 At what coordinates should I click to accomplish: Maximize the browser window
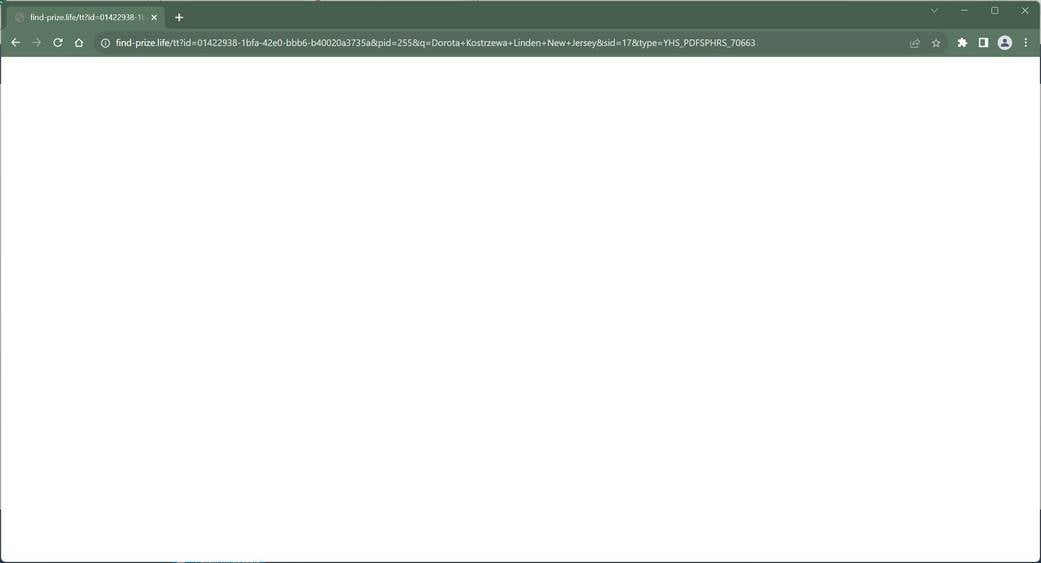[x=995, y=11]
